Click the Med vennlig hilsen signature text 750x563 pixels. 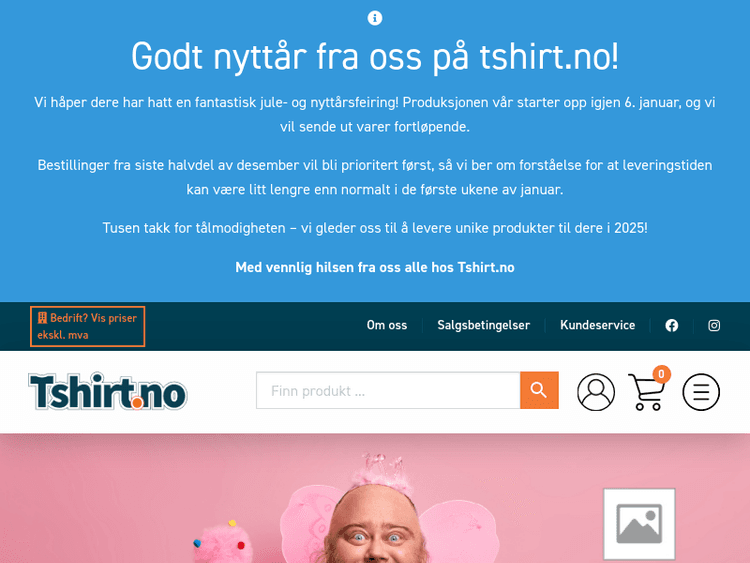click(375, 267)
